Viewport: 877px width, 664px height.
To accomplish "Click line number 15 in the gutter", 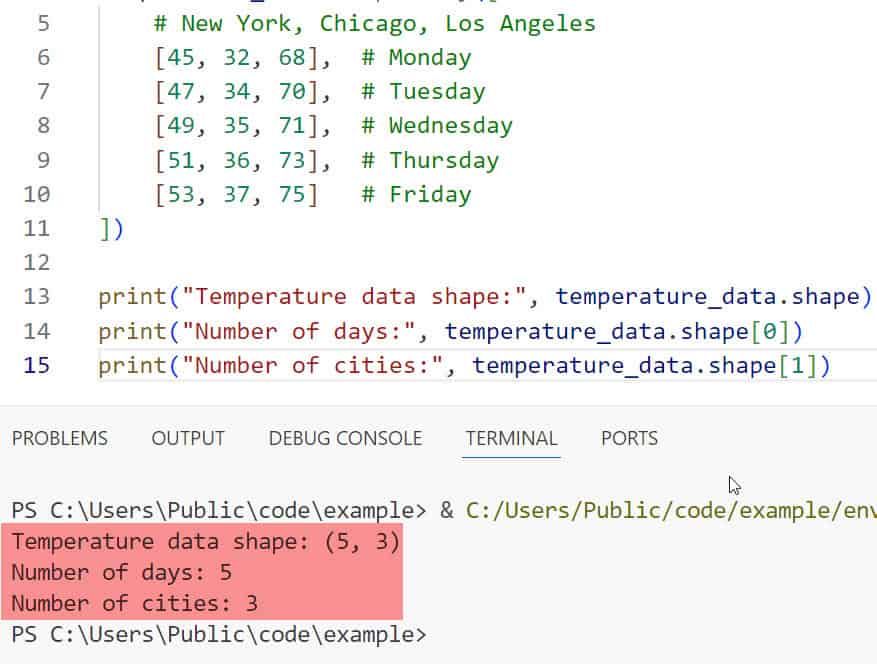I will pos(36,366).
